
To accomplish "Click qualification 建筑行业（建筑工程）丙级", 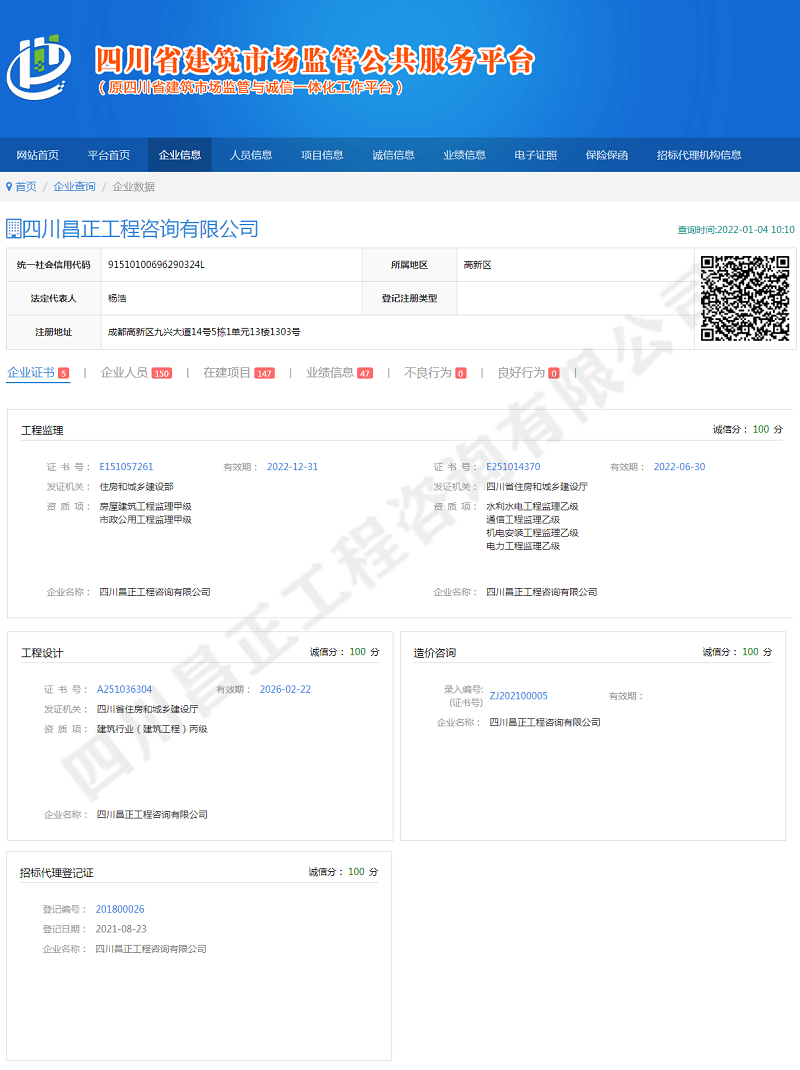I will point(152,729).
